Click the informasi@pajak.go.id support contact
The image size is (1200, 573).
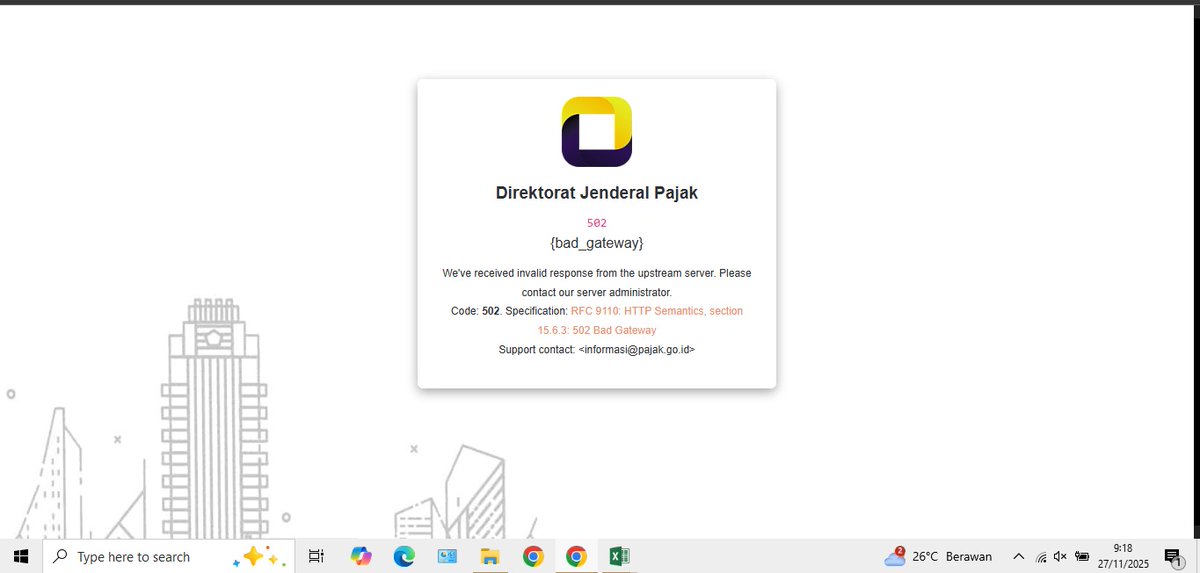tap(636, 349)
